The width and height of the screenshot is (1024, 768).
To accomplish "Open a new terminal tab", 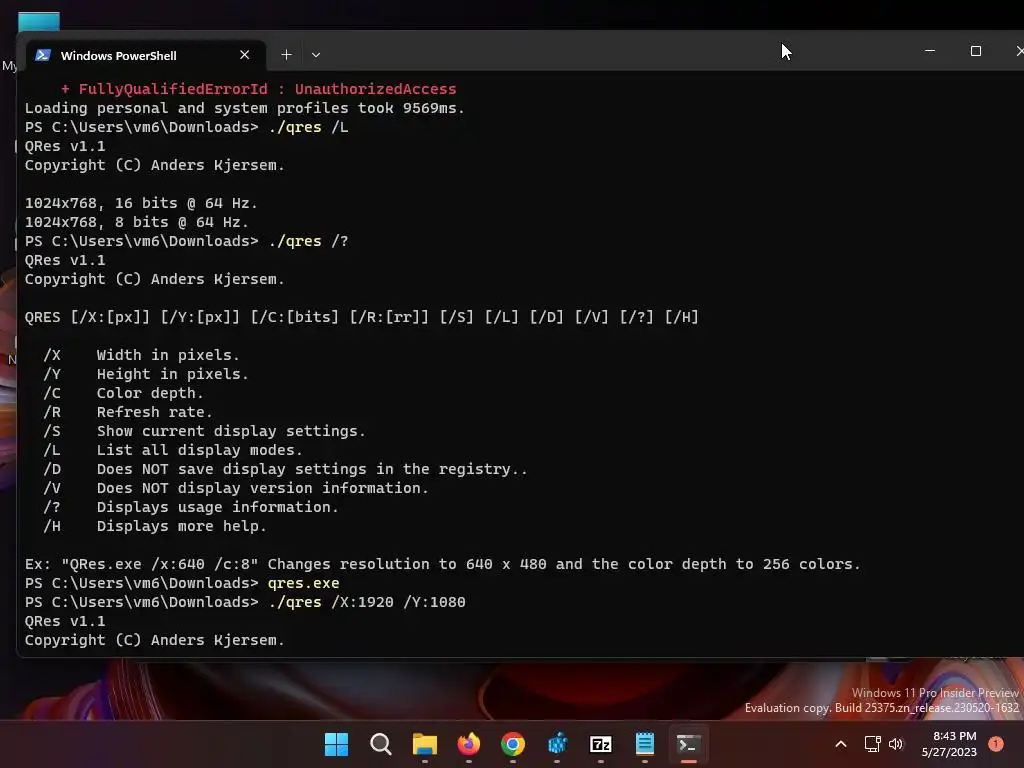I will tap(286, 55).
